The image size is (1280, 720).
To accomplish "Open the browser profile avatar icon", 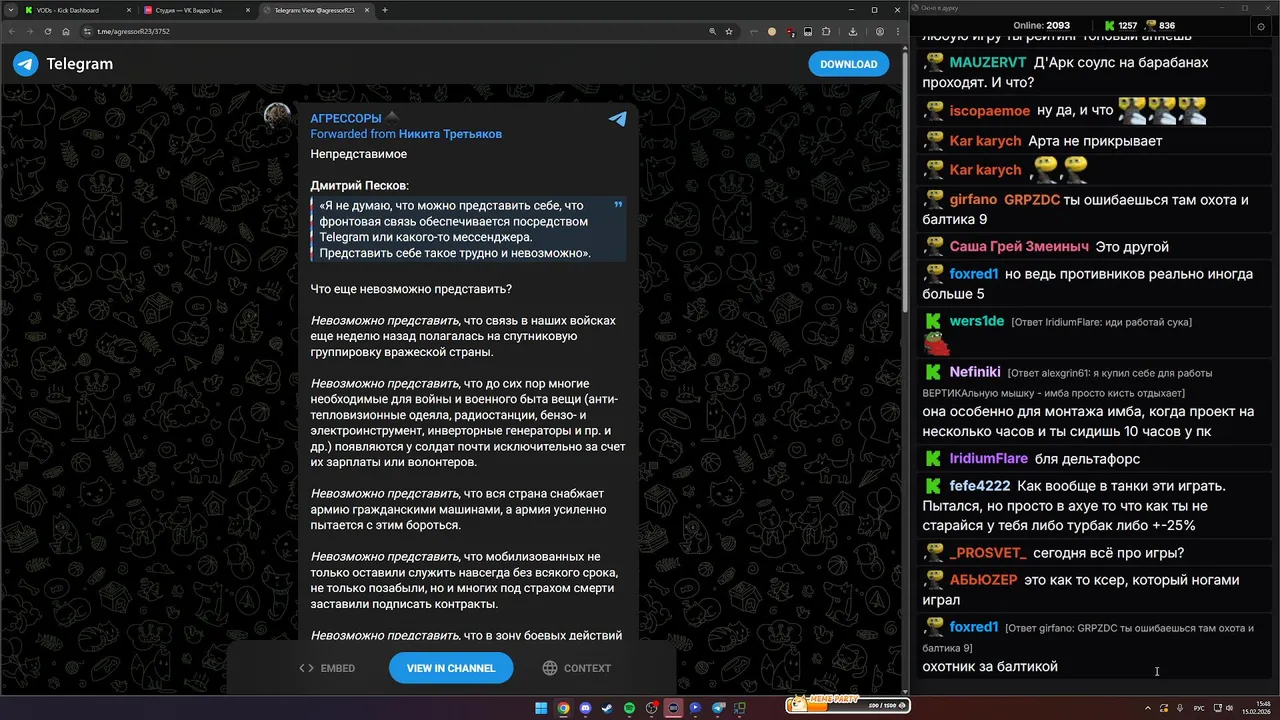I will (x=880, y=31).
